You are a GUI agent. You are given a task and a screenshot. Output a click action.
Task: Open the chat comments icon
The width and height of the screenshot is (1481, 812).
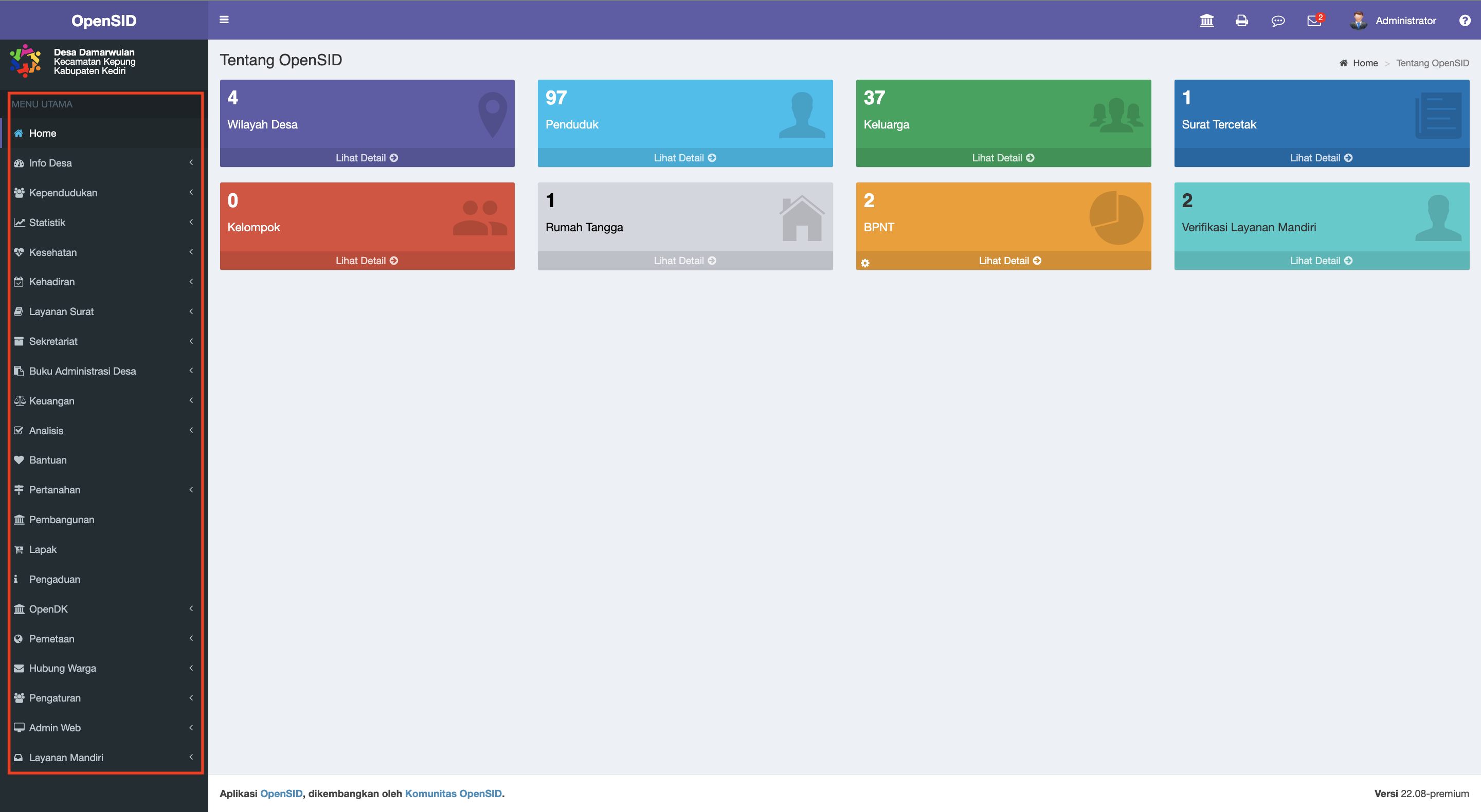tap(1277, 21)
